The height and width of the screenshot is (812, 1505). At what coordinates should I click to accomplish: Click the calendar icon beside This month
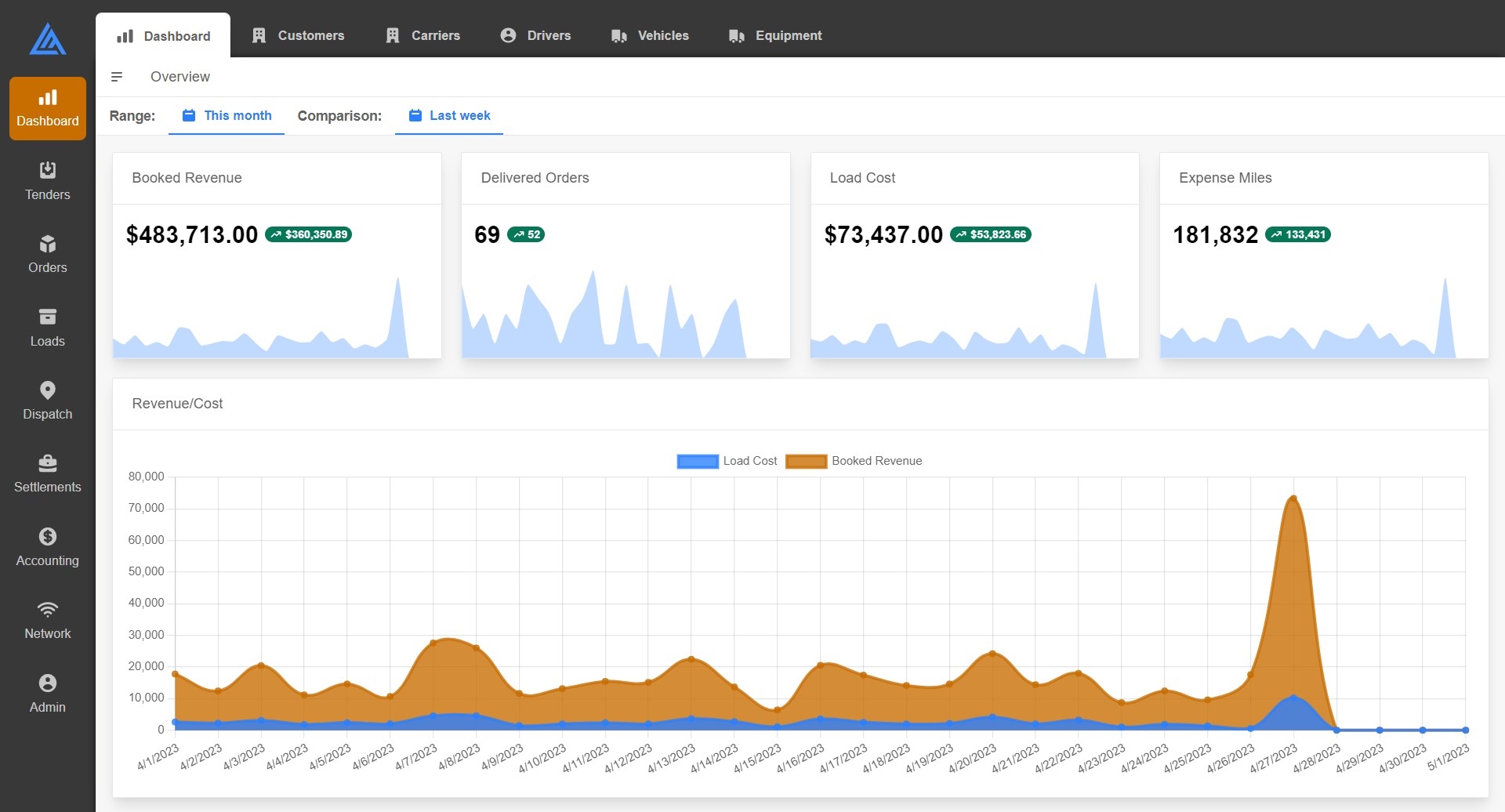click(x=189, y=115)
